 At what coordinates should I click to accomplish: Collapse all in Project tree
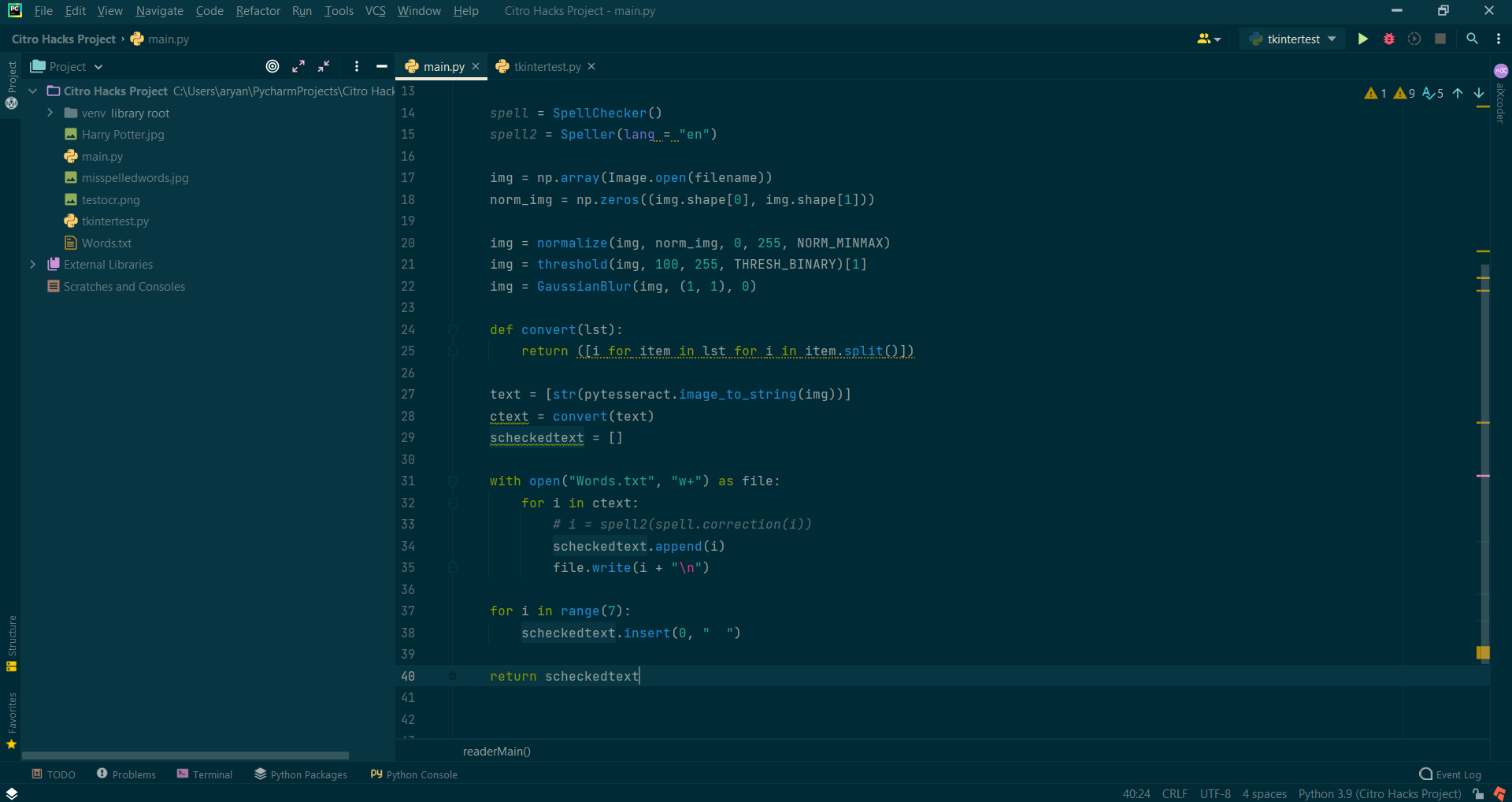pos(324,66)
